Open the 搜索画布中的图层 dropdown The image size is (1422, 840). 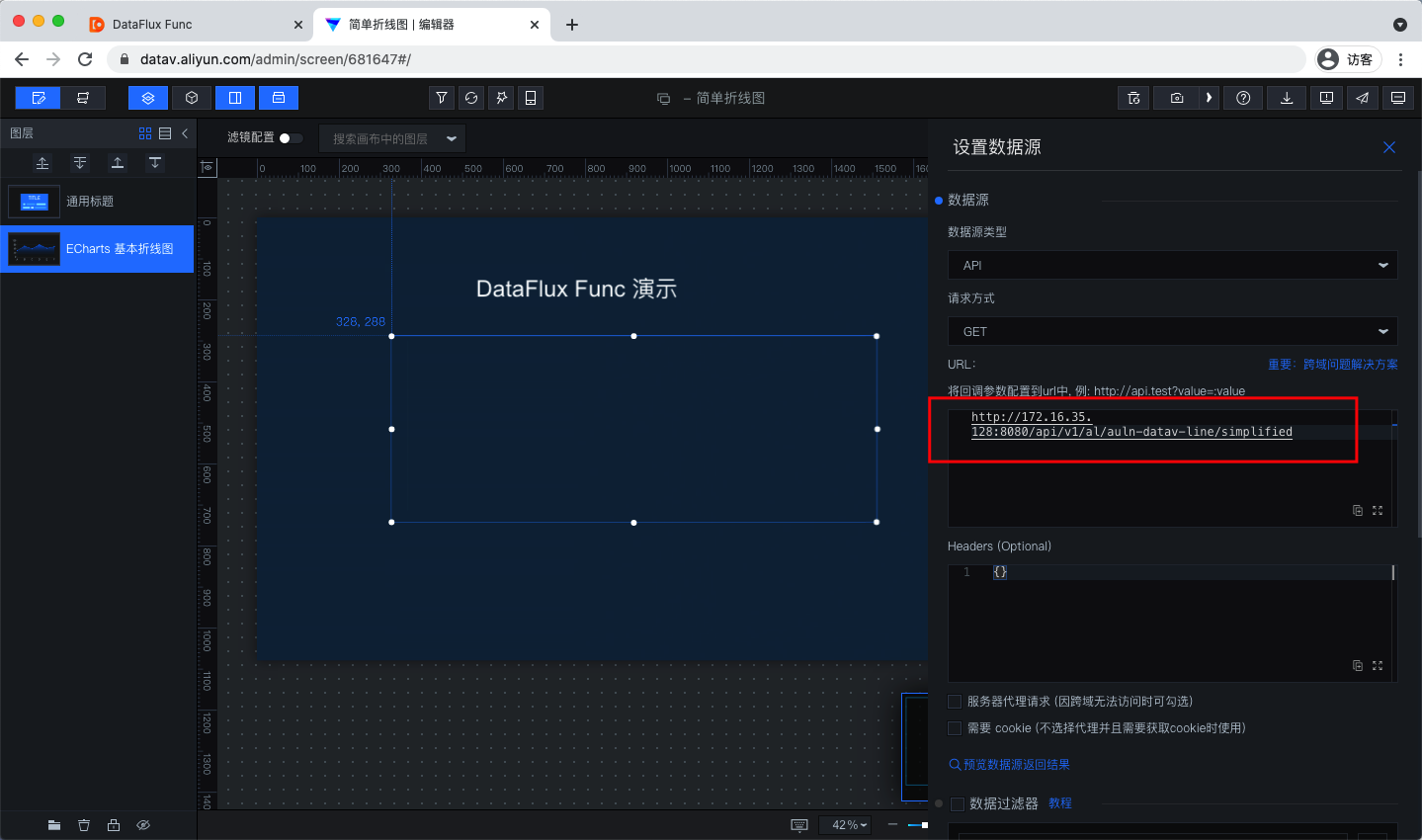tap(392, 138)
